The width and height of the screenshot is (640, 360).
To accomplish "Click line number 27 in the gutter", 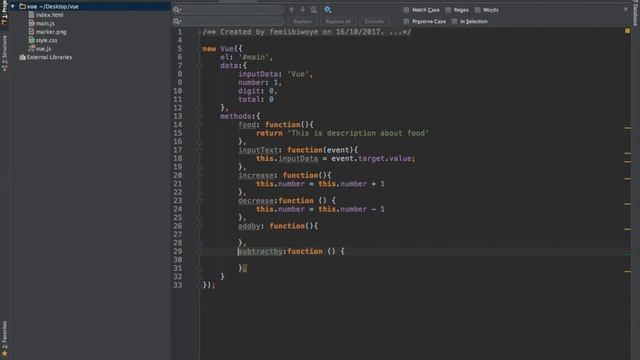I will 178,235.
